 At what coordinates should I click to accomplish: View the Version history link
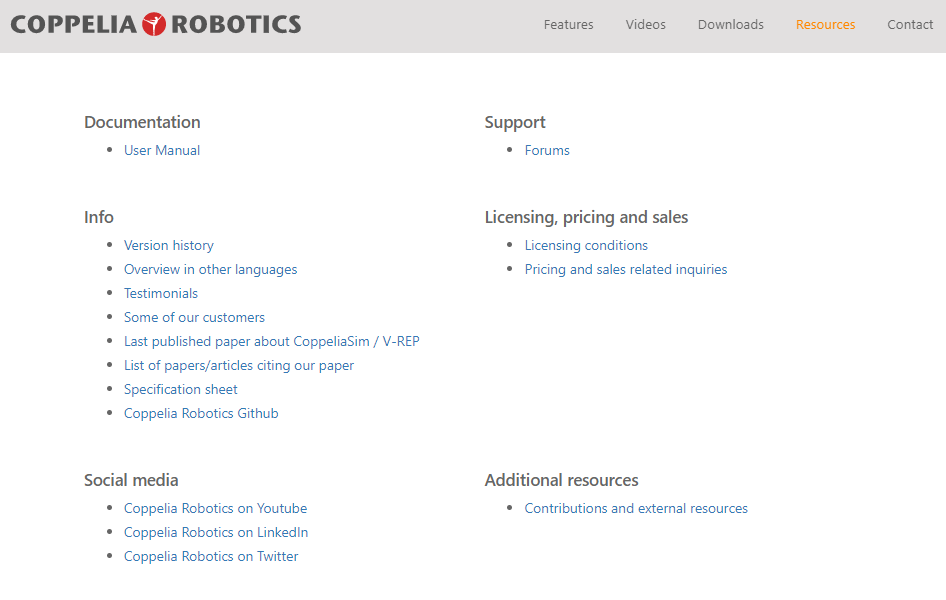pyautogui.click(x=169, y=245)
